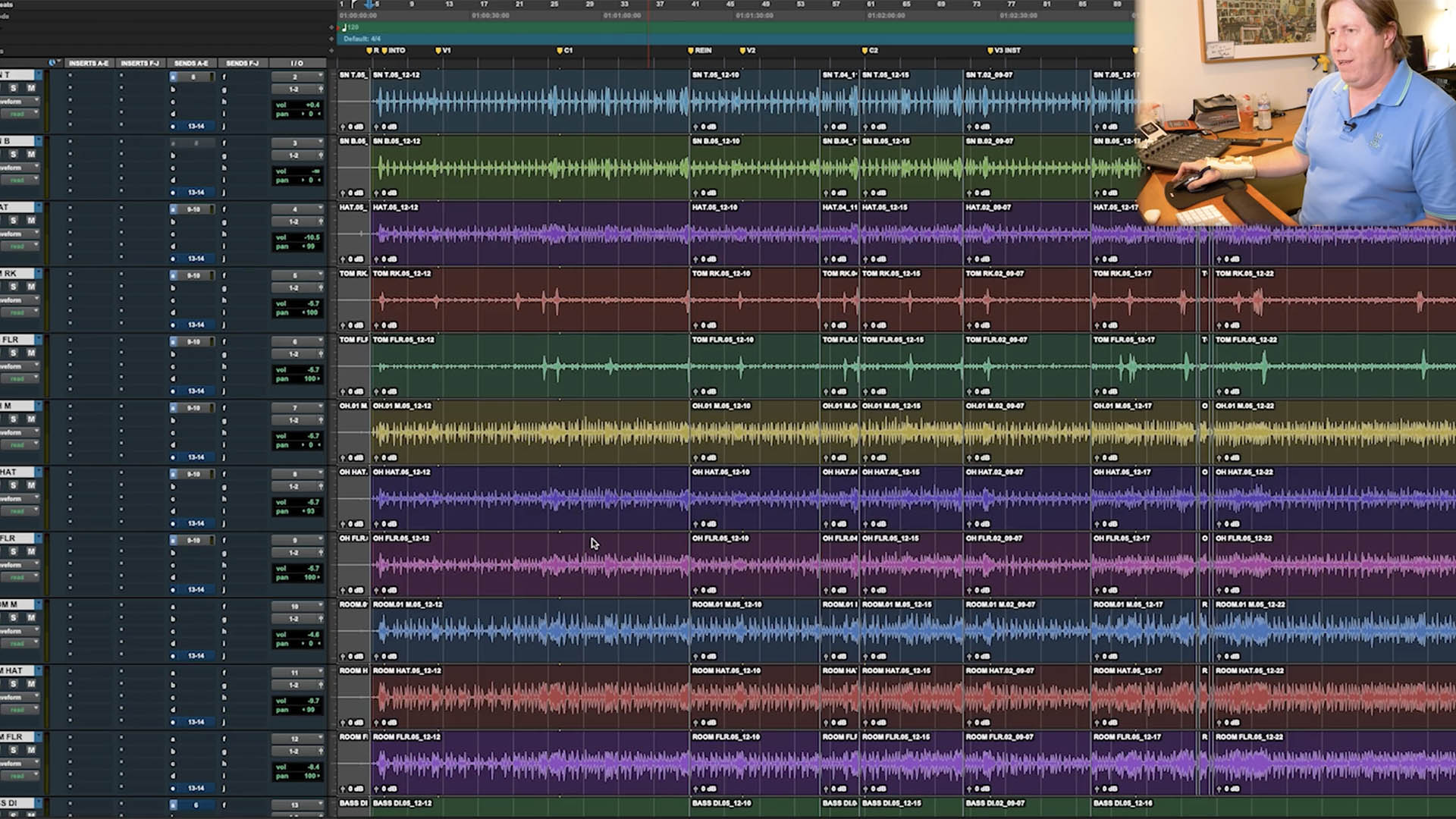The image size is (1456, 819).
Task: Open waveform view selector on SN B track
Action: click(19, 168)
